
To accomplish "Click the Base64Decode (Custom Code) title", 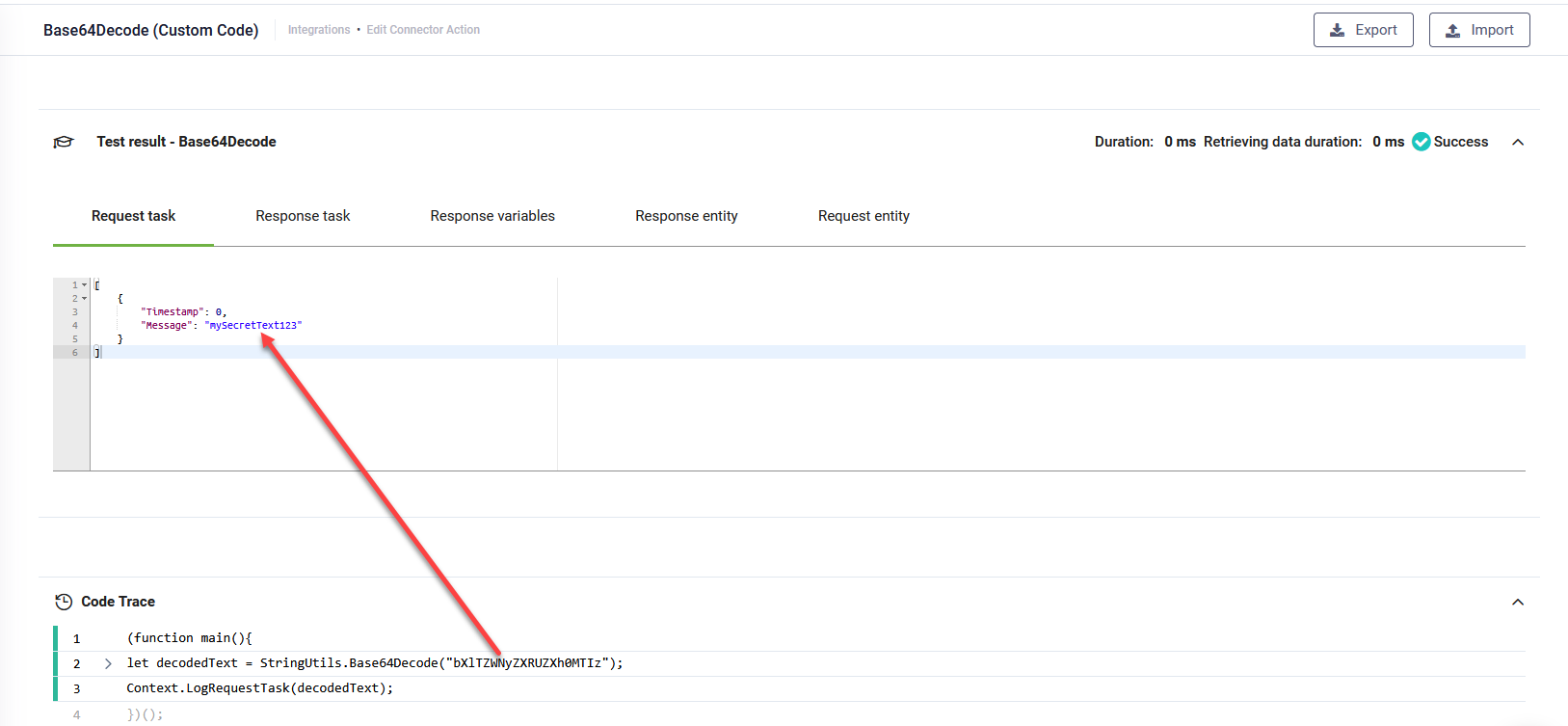I will point(151,30).
